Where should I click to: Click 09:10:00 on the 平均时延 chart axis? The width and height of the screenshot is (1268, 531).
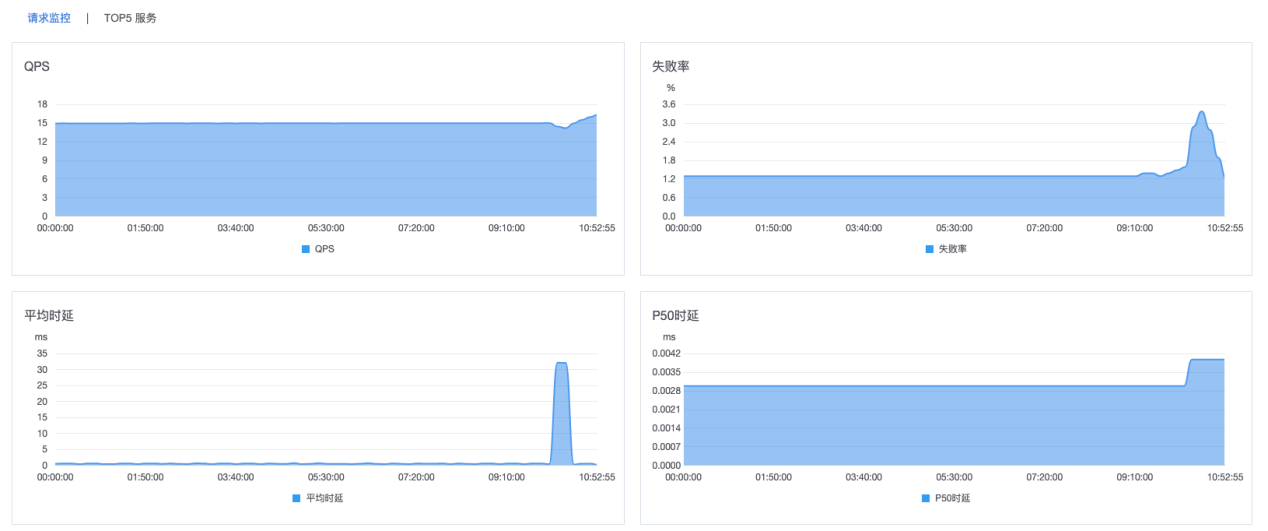(507, 478)
